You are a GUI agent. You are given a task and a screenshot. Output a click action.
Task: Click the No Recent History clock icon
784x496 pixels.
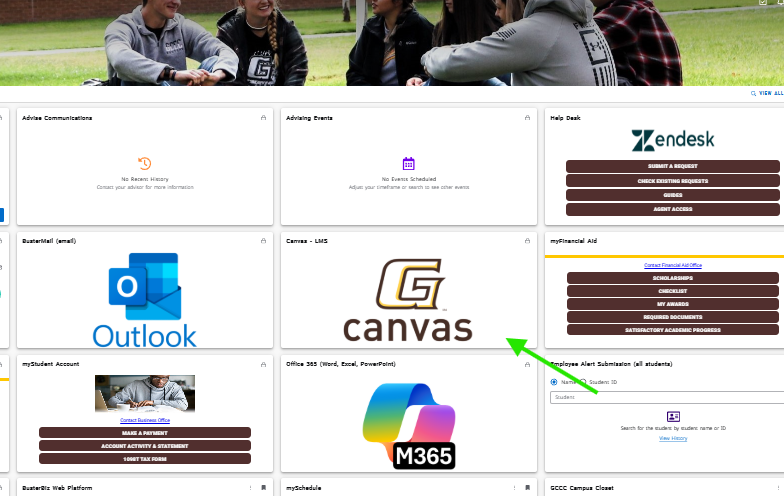pyautogui.click(x=144, y=163)
